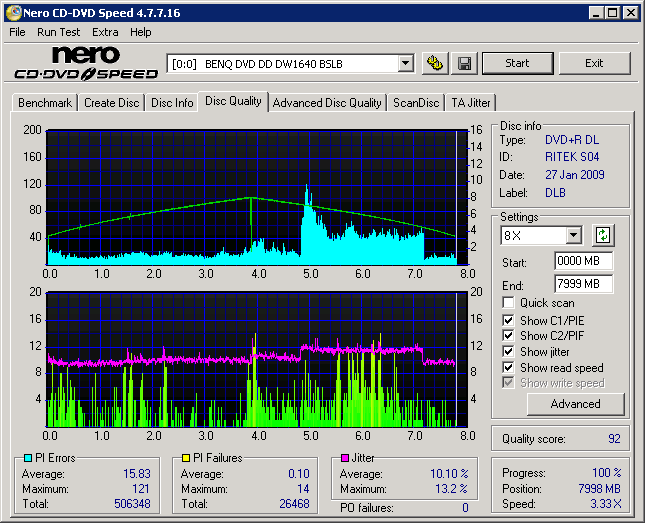Enable the Quick scan checkbox
645x523 pixels.
(x=509, y=303)
